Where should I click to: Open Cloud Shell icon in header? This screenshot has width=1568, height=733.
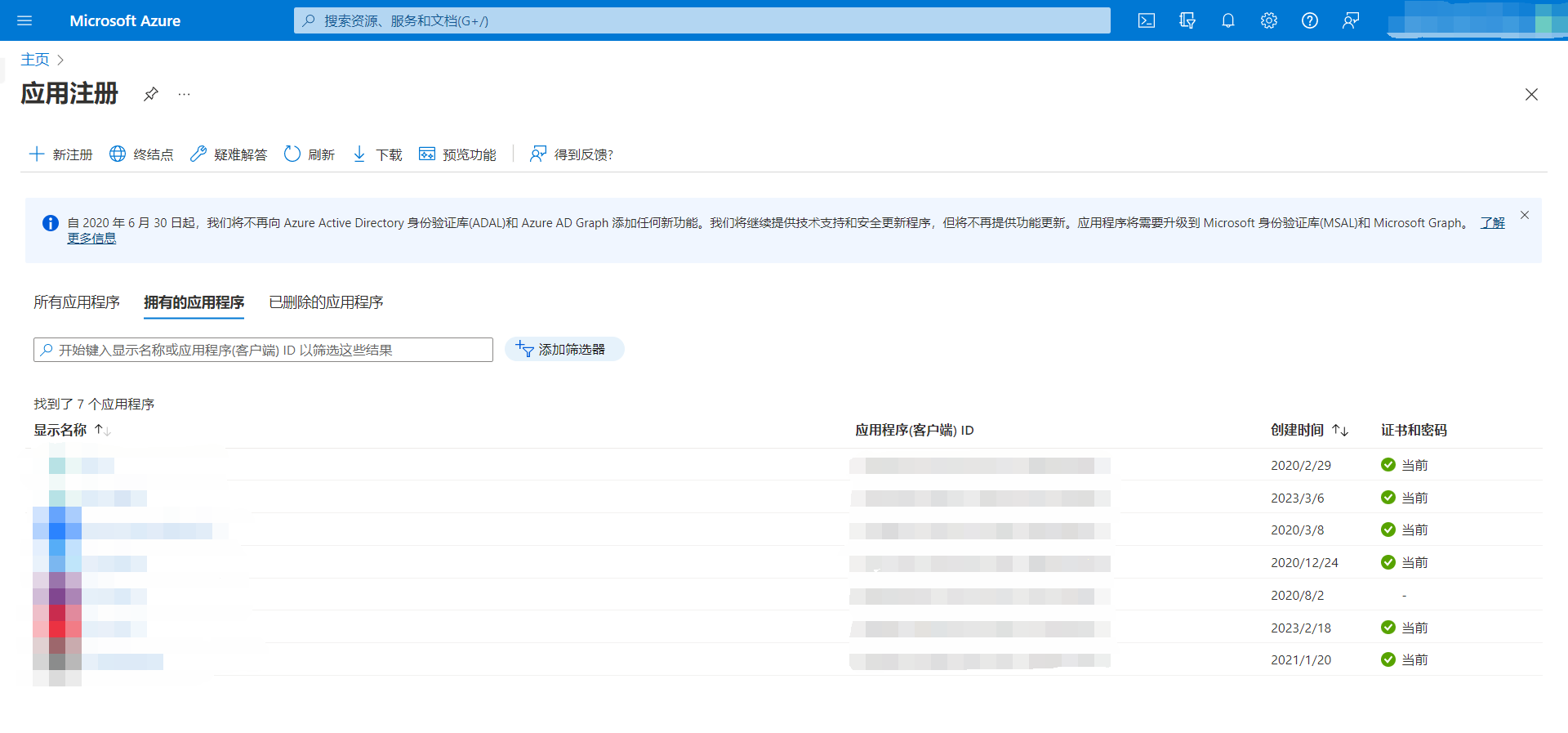tap(1147, 20)
